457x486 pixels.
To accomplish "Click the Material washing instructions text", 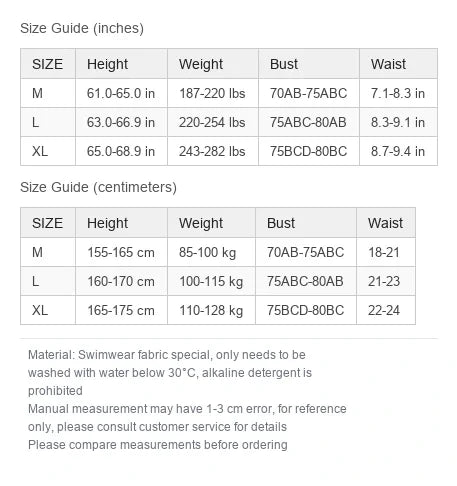I will [x=170, y=373].
